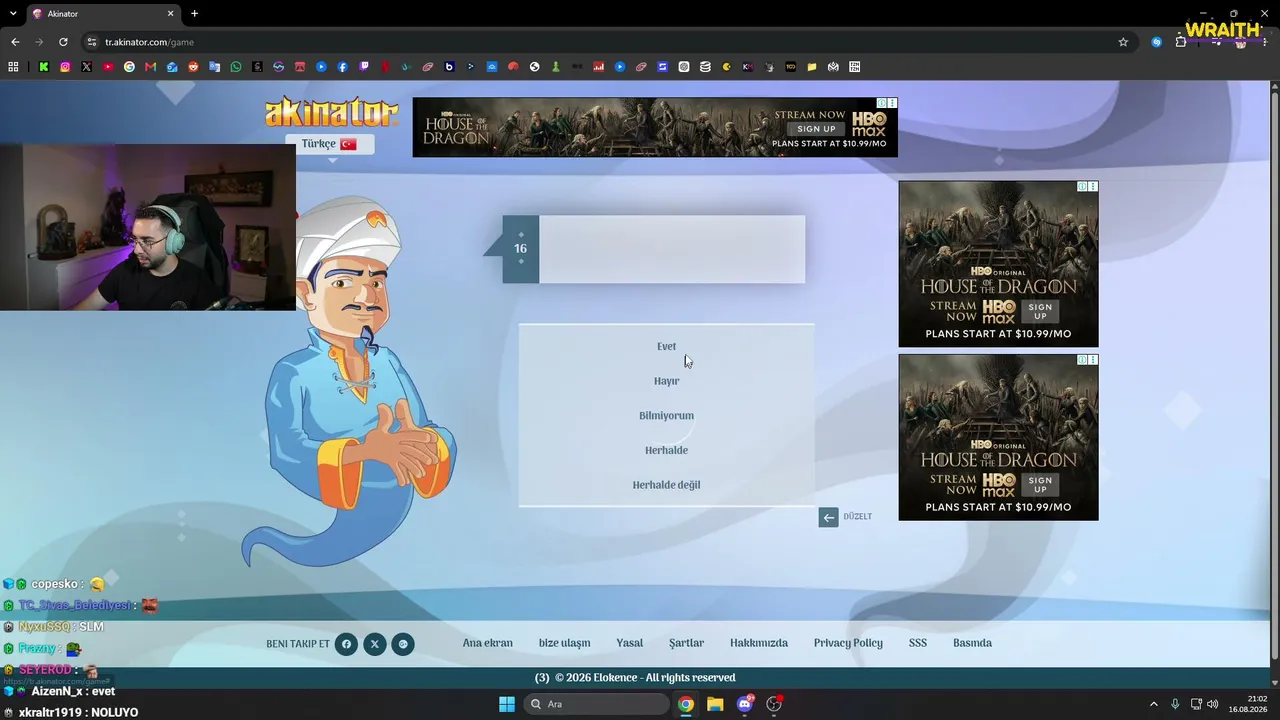Open Akinator's X follow icon
Viewport: 1280px width, 720px height.
pos(374,644)
